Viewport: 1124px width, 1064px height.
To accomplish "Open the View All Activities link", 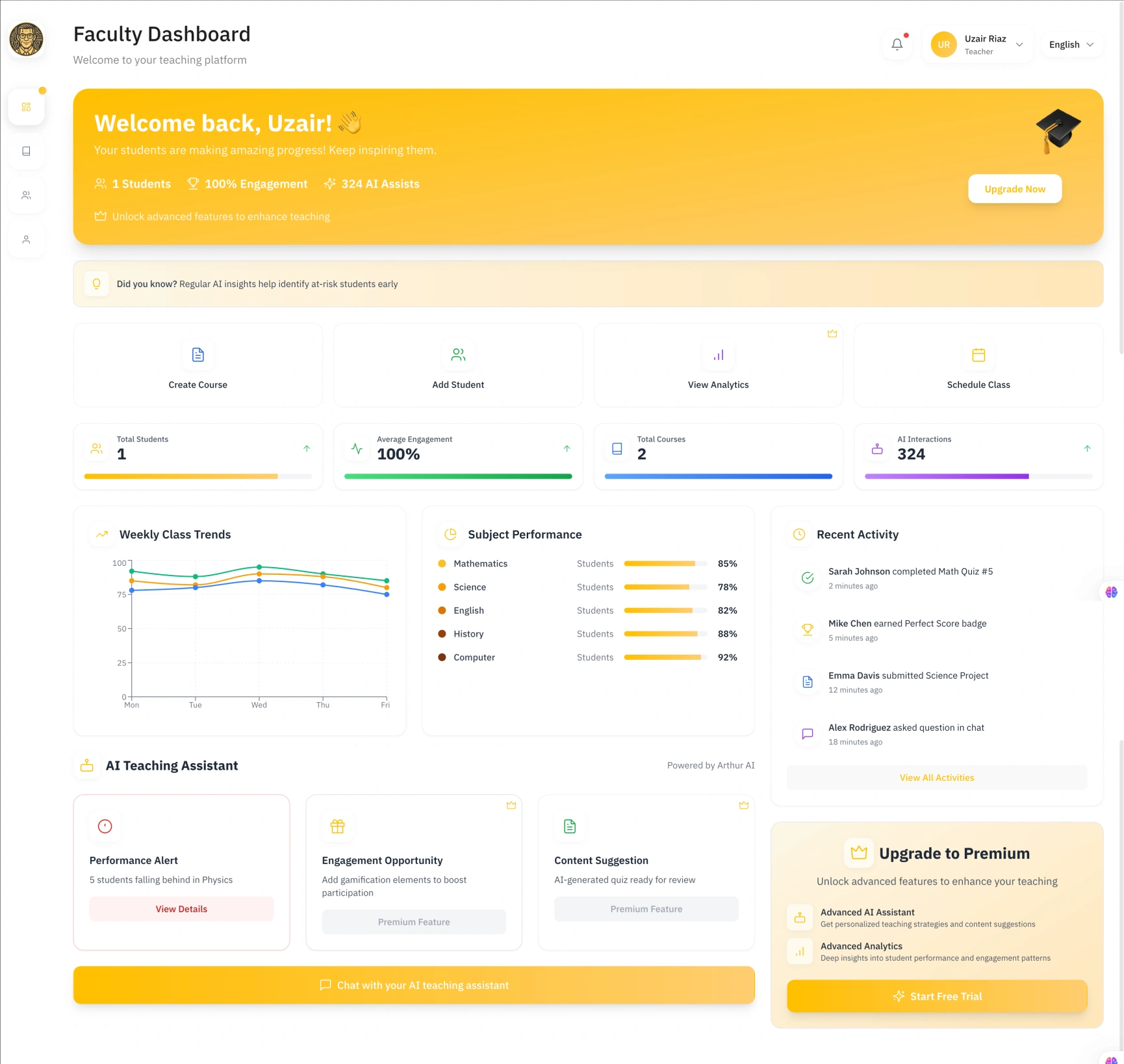I will [937, 778].
